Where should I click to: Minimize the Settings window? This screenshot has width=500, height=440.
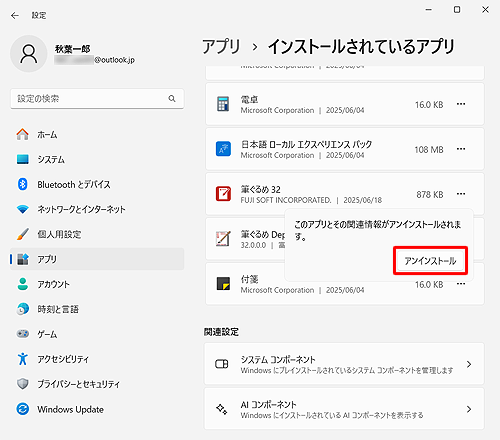coord(429,10)
